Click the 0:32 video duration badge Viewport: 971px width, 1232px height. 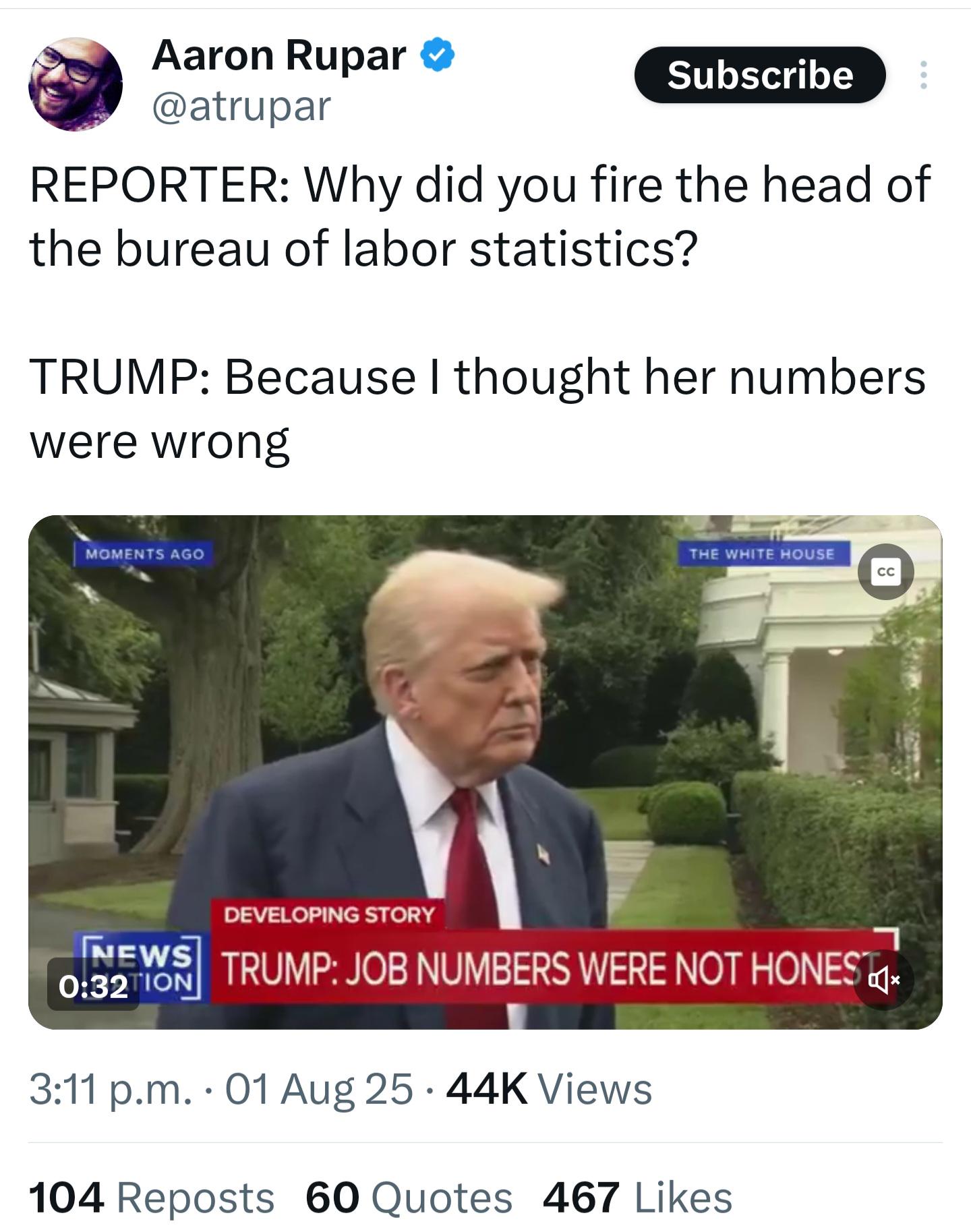pyautogui.click(x=93, y=985)
